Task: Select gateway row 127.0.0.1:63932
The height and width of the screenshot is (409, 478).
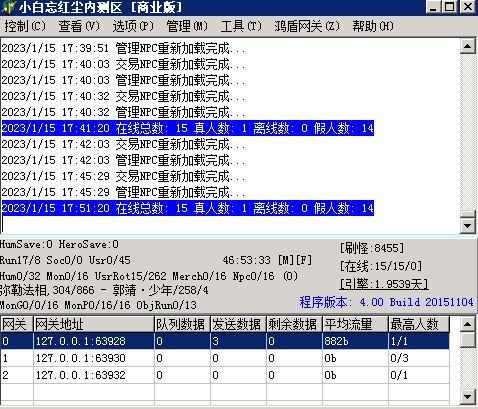Action: [x=225, y=375]
